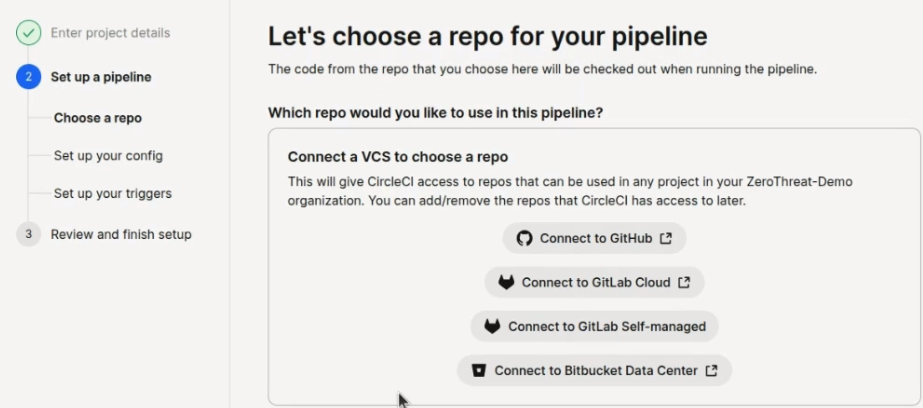
Task: Click the Bitbucket bucket logo icon
Action: 479,370
